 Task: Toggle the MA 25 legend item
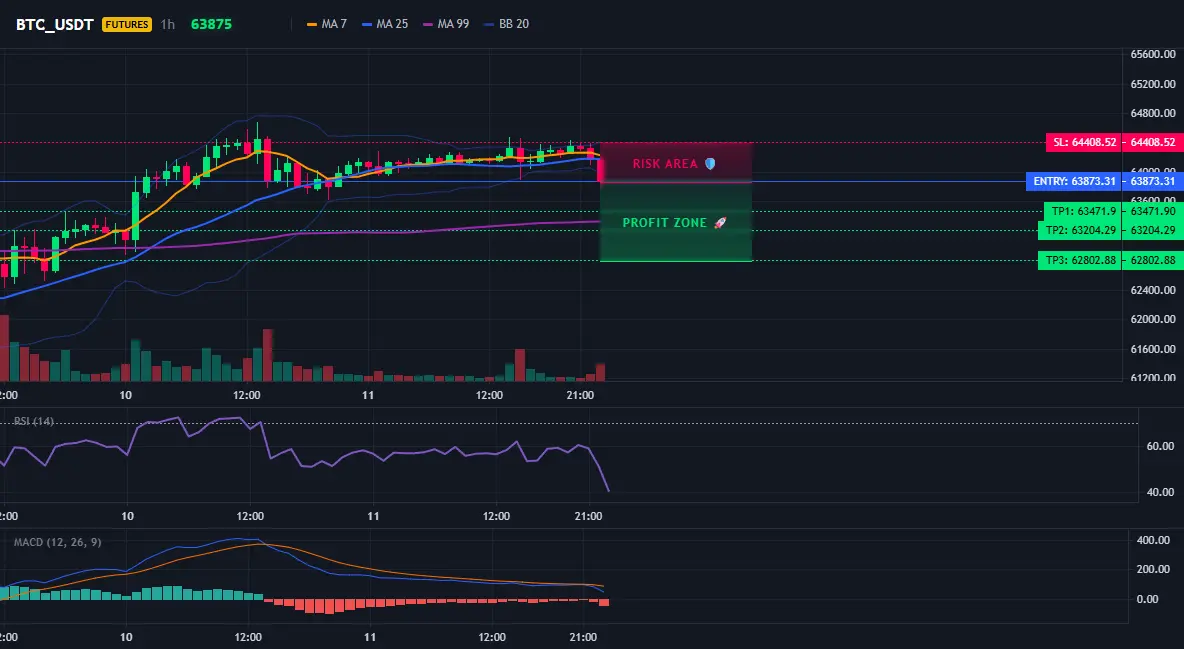385,24
